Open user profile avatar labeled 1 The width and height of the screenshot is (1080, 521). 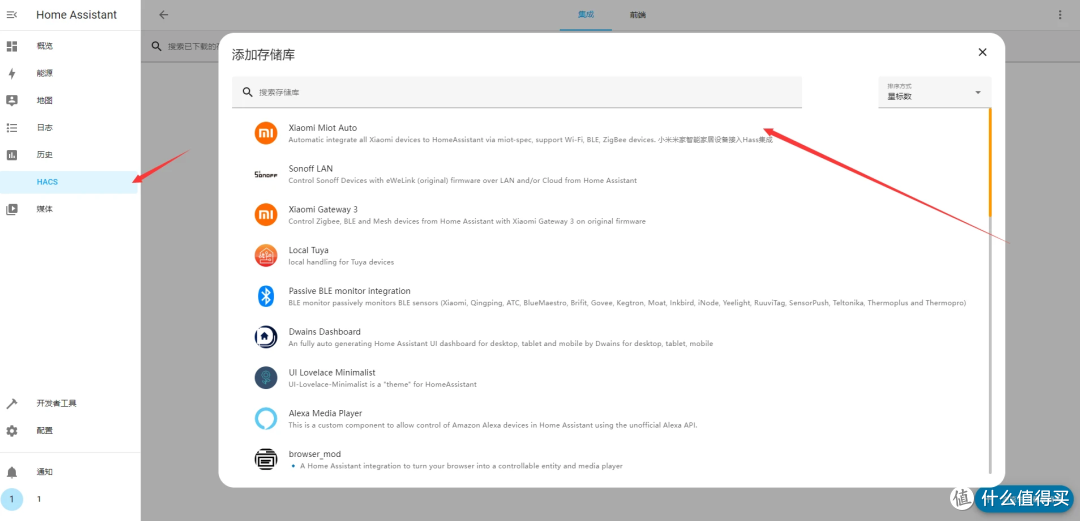click(x=12, y=499)
